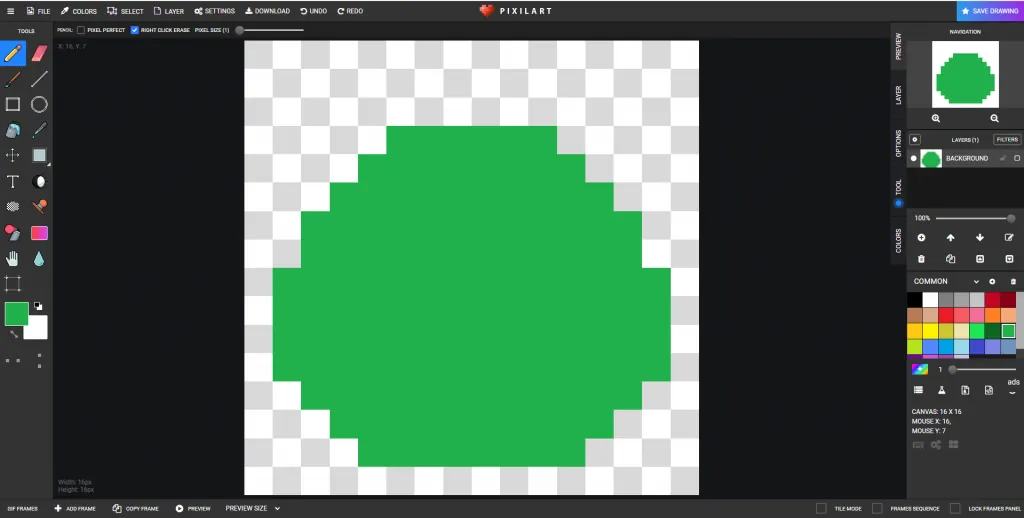Move layer up with arrow icon
The width and height of the screenshot is (1024, 518).
coord(951,238)
